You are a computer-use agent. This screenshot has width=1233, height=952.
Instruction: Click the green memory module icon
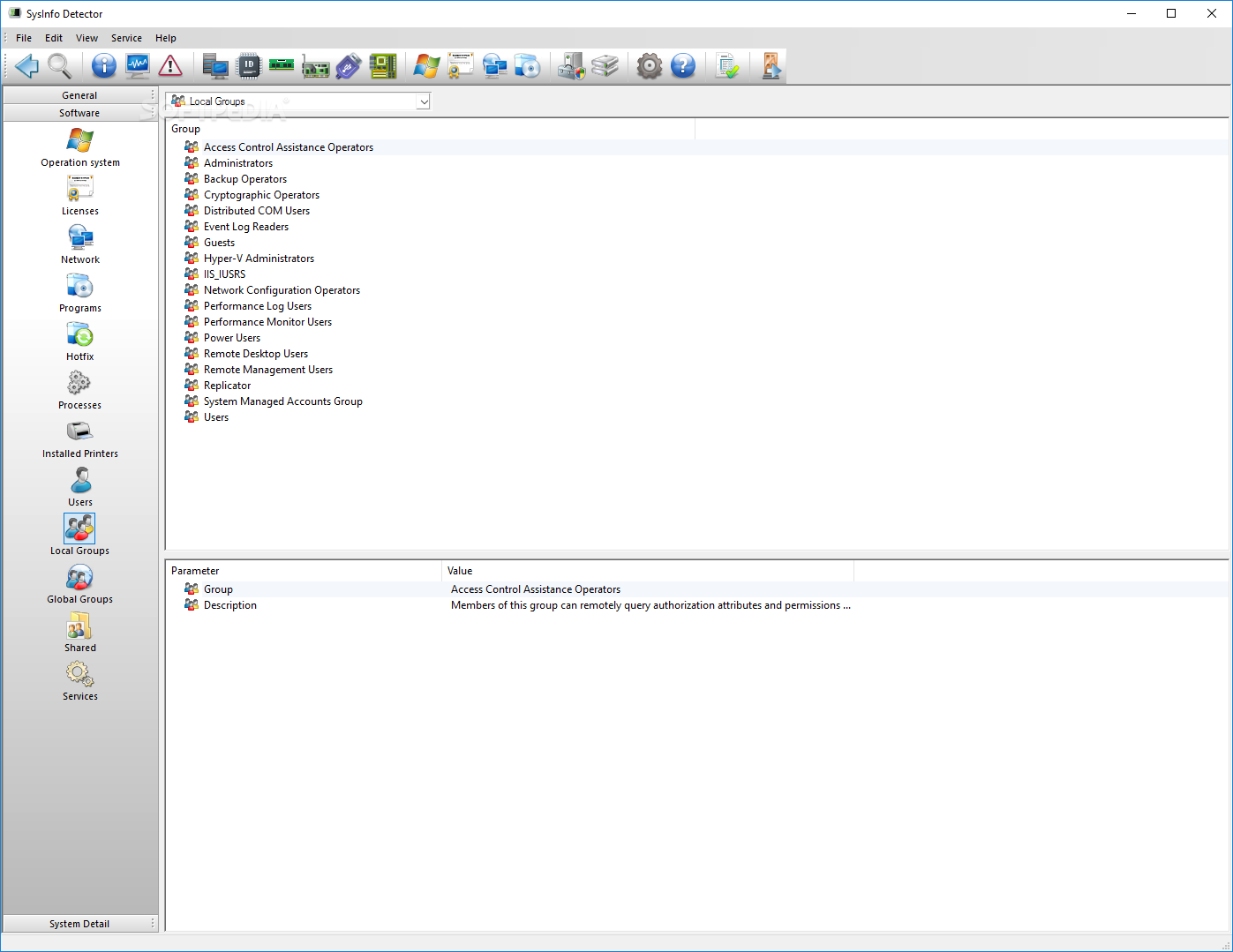click(x=282, y=66)
